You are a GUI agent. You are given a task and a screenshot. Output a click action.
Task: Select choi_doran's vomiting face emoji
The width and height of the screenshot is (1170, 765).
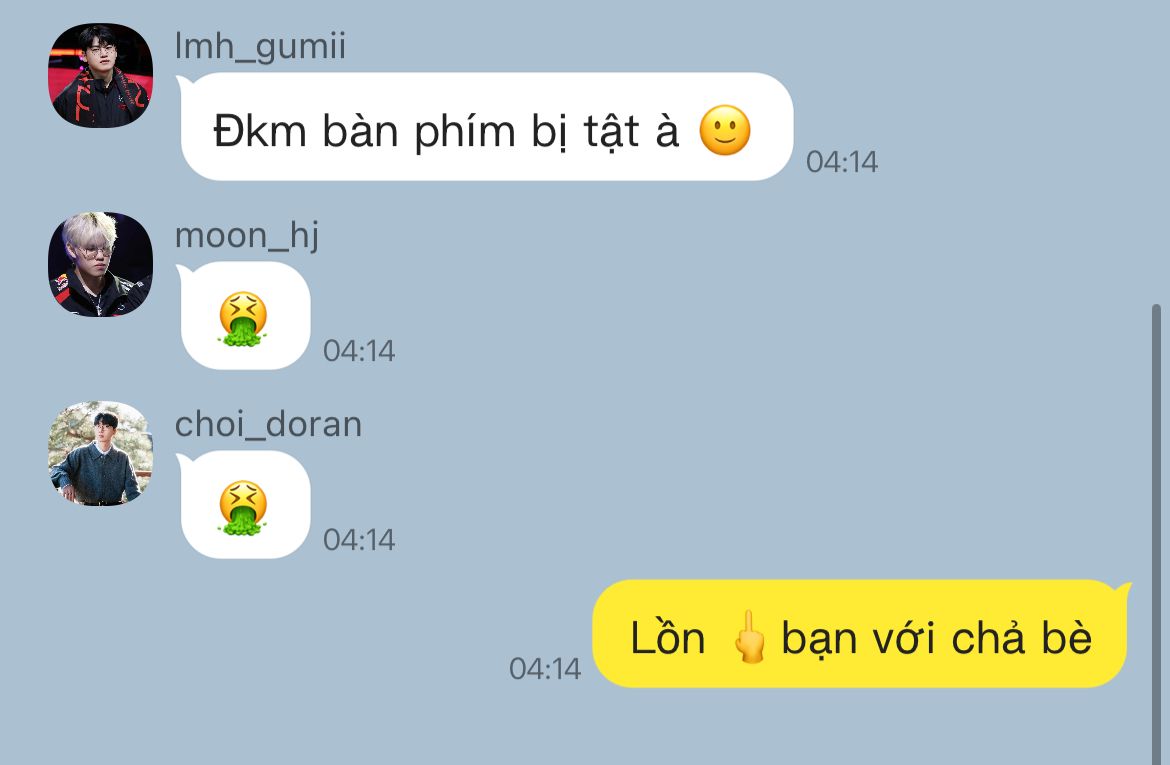(243, 508)
